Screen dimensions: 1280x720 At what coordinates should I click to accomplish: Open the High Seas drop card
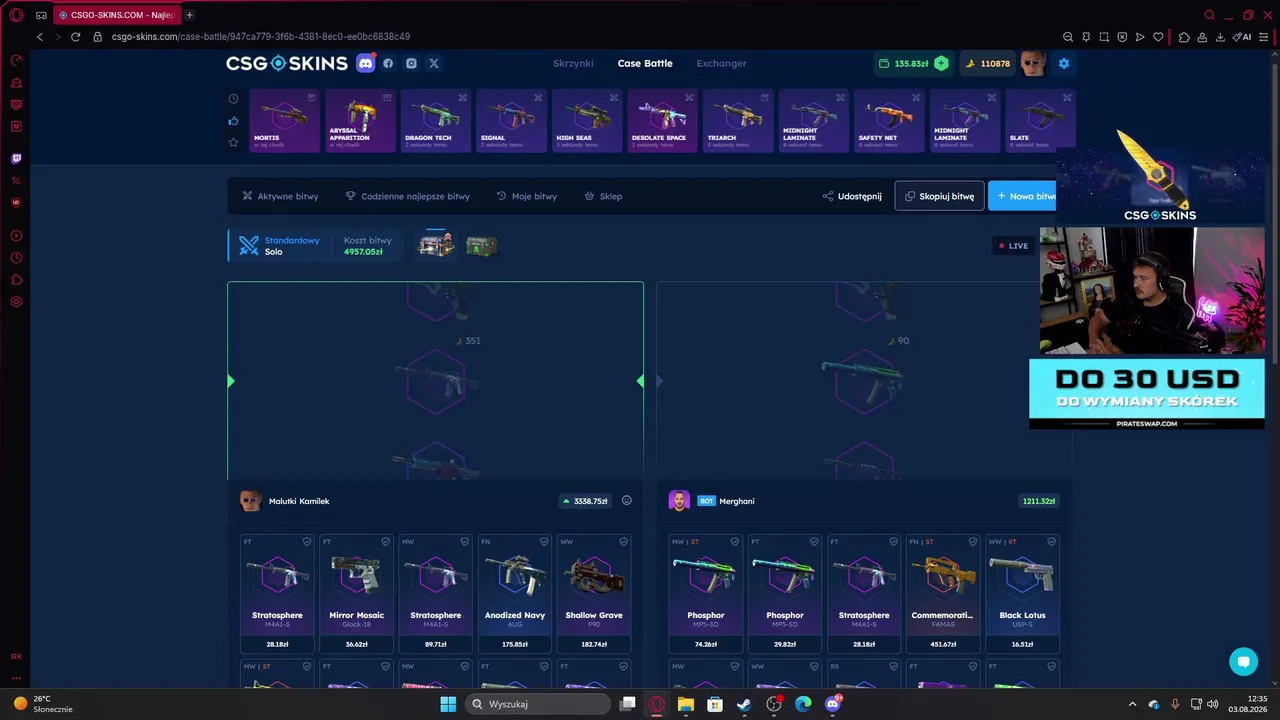(x=587, y=121)
